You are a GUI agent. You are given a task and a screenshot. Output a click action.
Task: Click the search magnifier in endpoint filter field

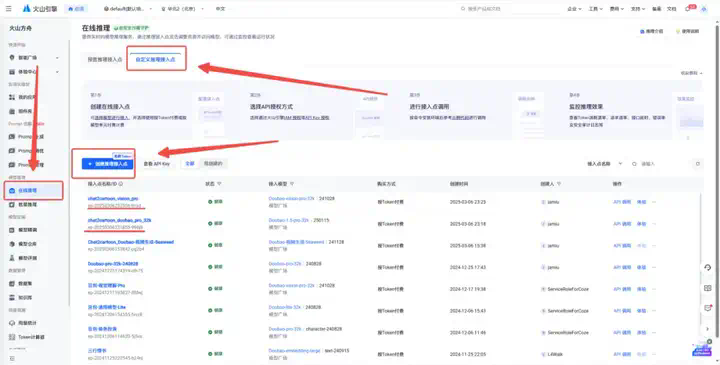point(635,164)
